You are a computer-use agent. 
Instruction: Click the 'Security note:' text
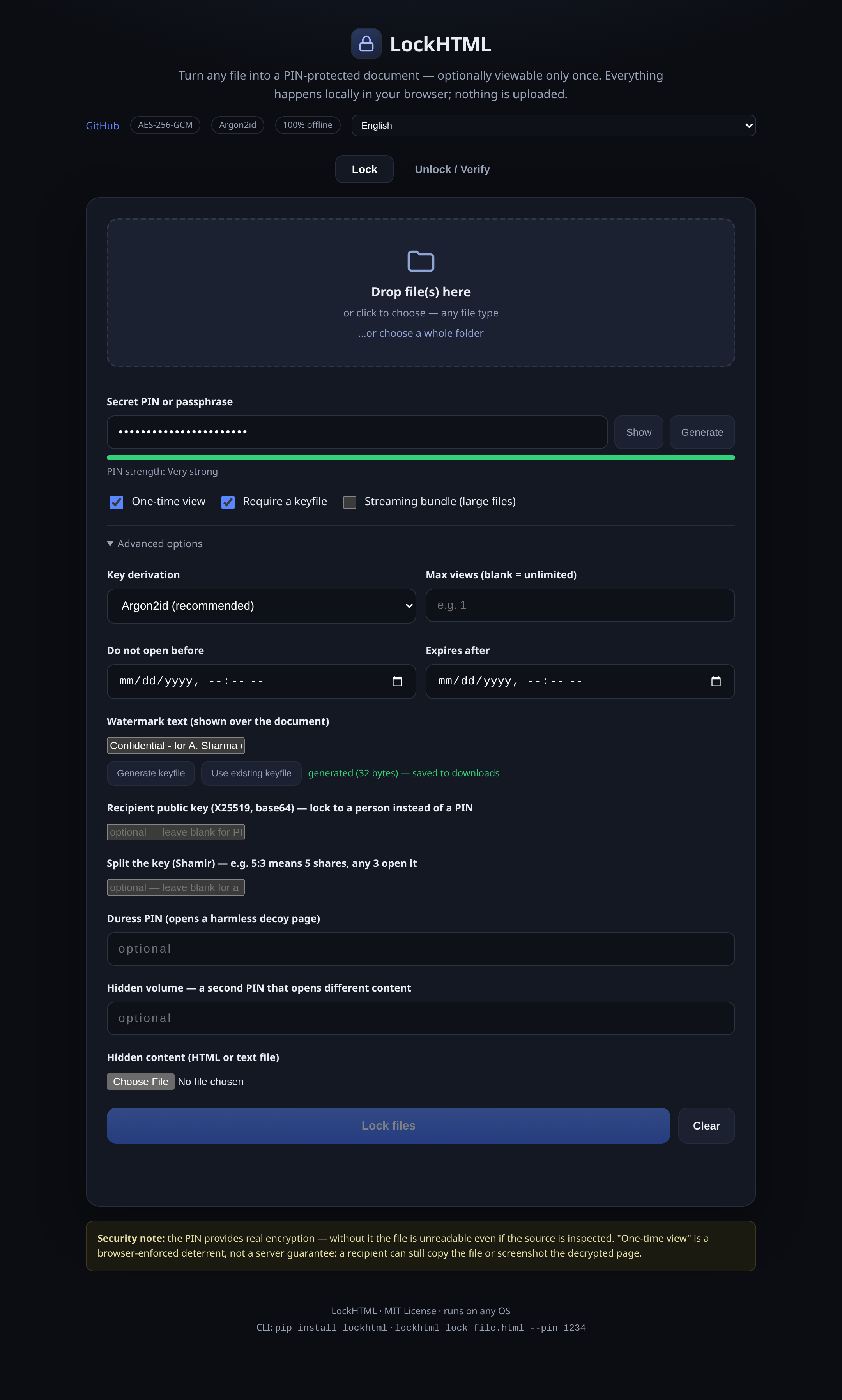coord(131,1238)
